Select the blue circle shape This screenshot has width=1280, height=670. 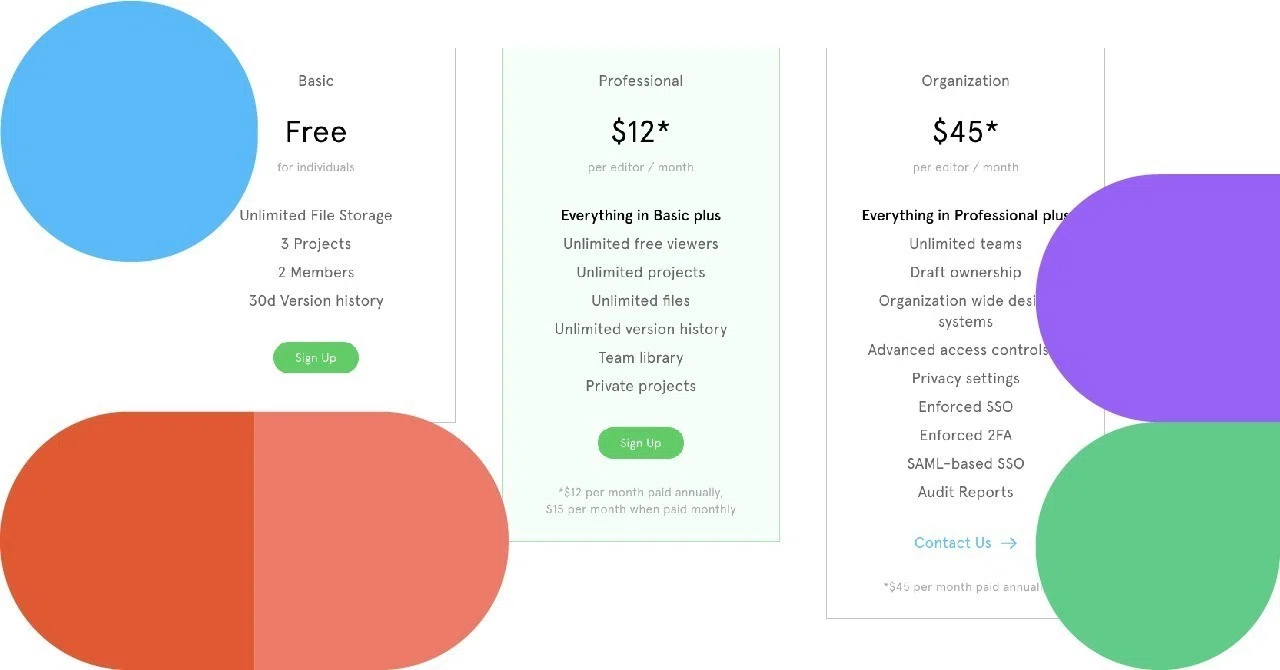[x=129, y=131]
